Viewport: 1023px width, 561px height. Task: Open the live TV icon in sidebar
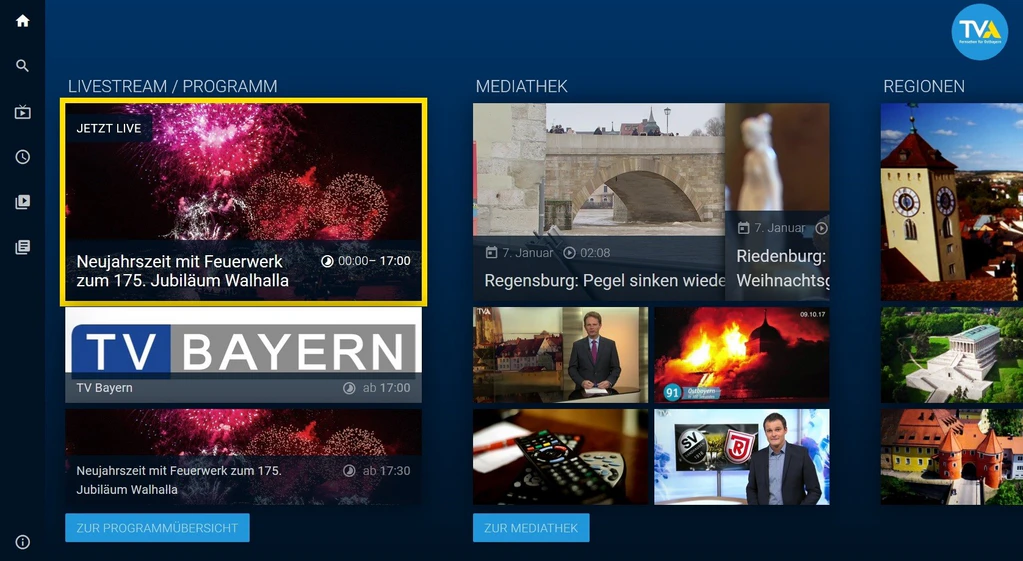point(22,112)
